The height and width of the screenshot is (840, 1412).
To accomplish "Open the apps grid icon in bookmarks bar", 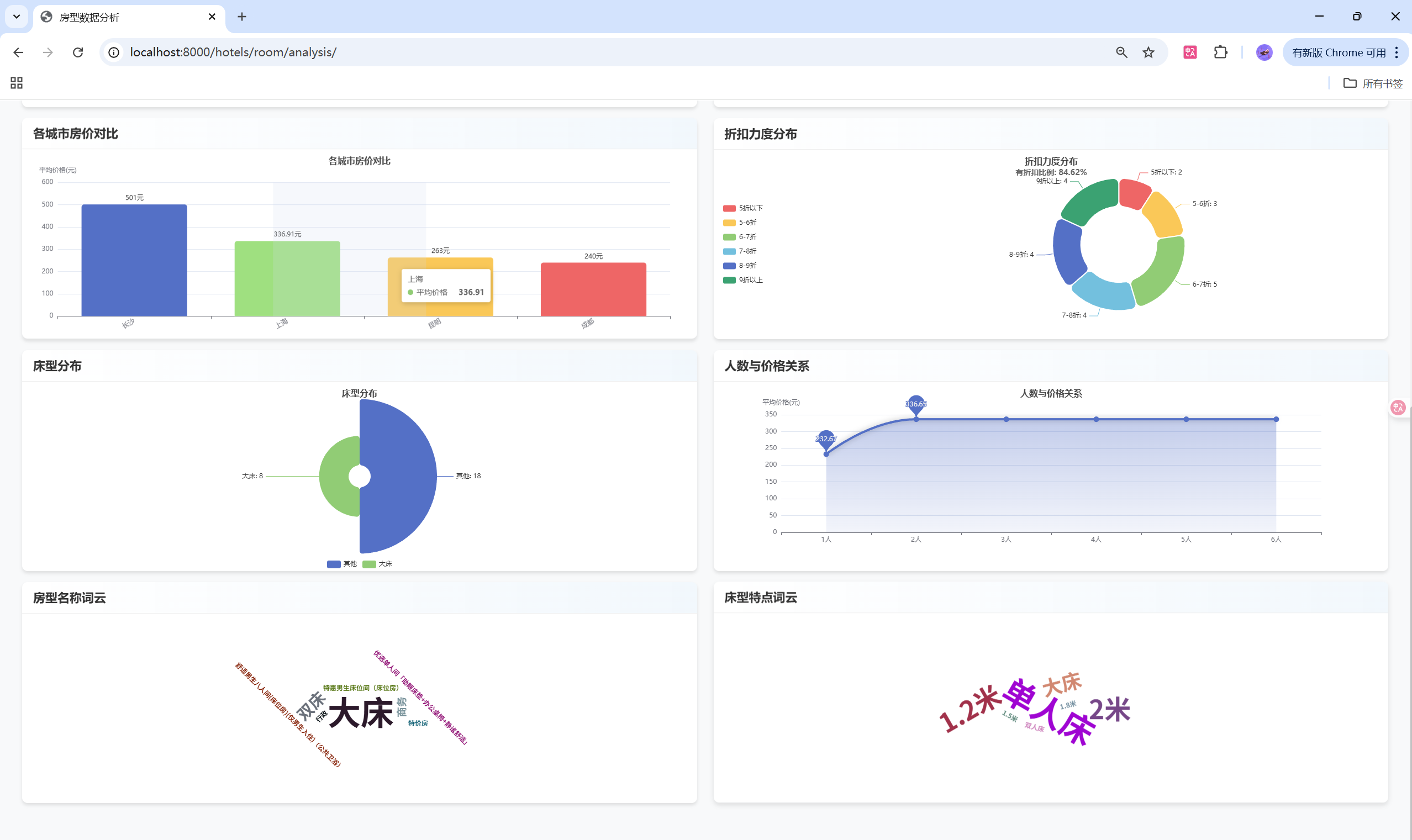I will pos(17,83).
